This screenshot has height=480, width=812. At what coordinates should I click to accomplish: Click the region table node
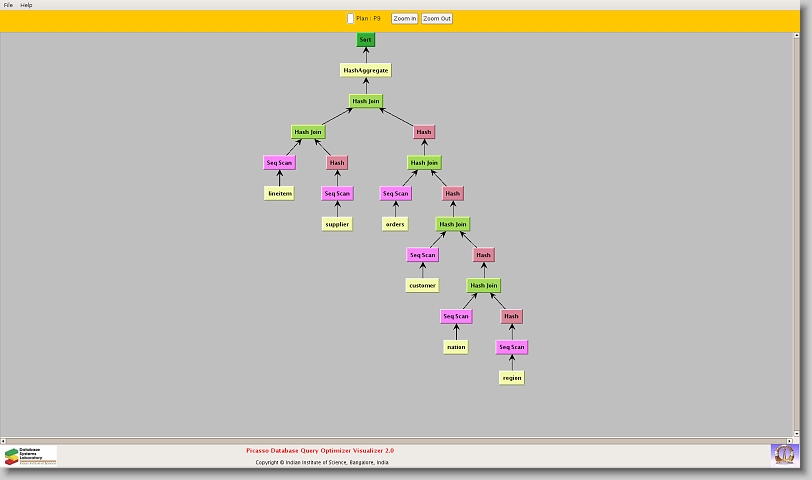click(512, 378)
